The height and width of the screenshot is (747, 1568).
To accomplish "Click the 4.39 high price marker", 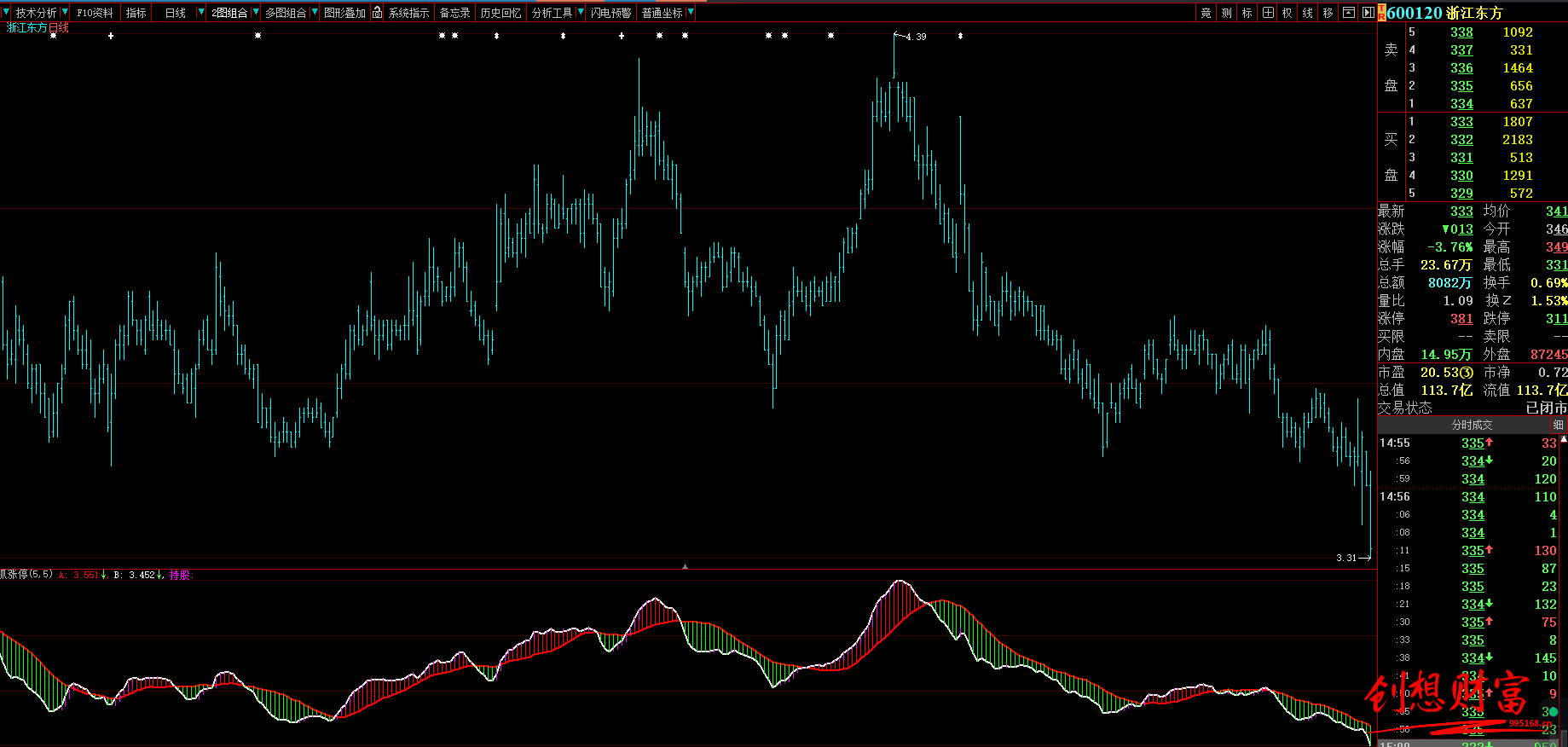I will click(x=916, y=37).
